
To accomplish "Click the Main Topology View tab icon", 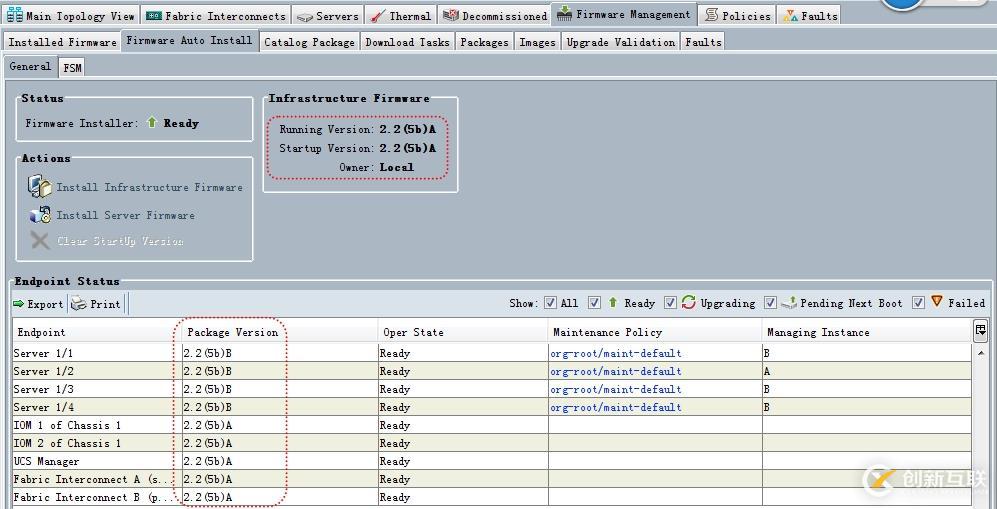I will pyautogui.click(x=15, y=16).
